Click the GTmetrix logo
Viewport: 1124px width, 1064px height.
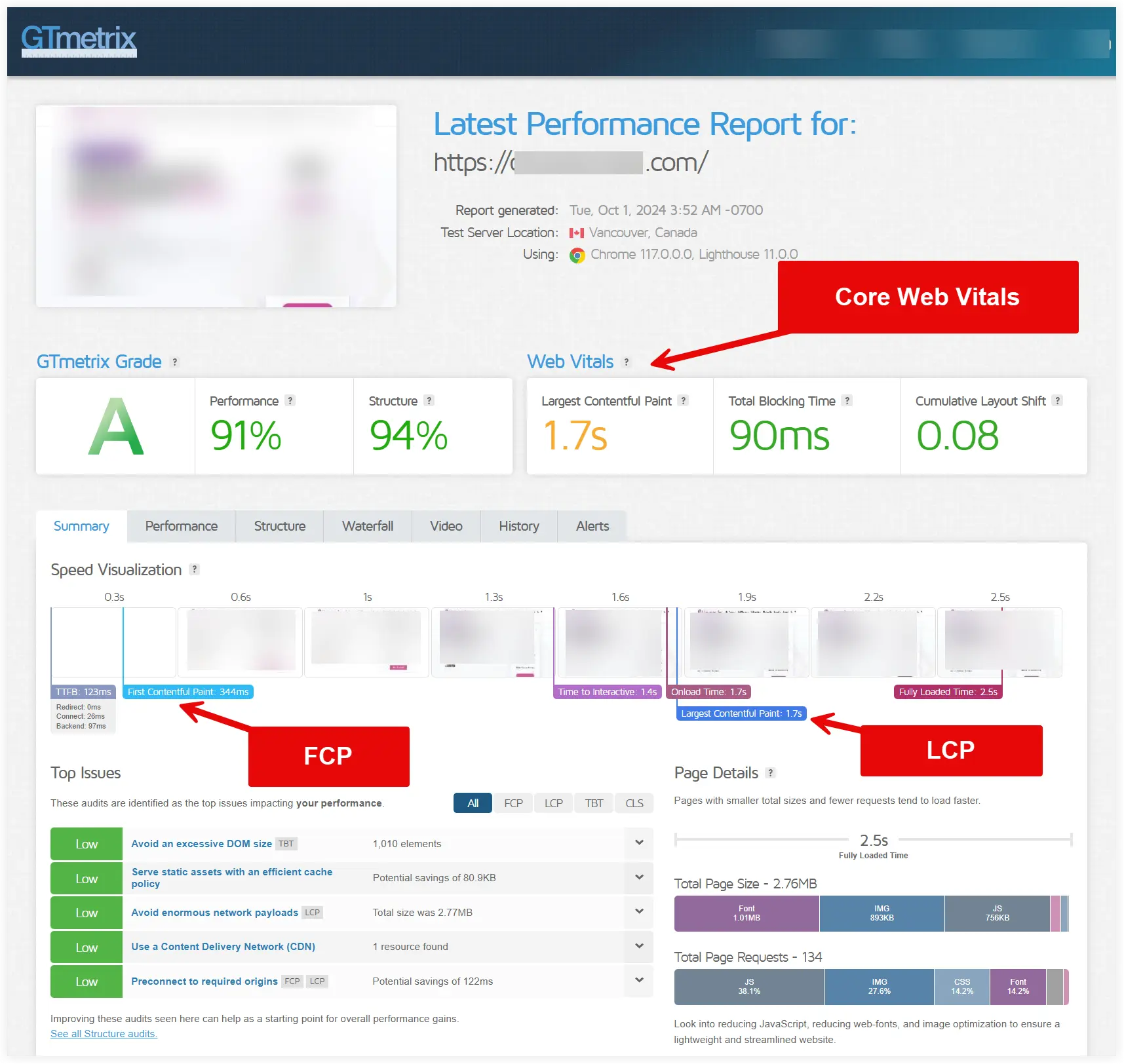[x=79, y=41]
